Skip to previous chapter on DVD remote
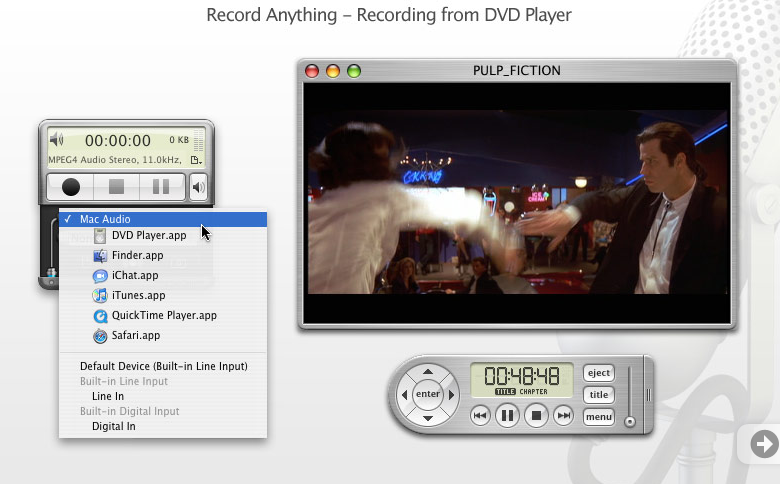This screenshot has width=780, height=484. (480, 415)
